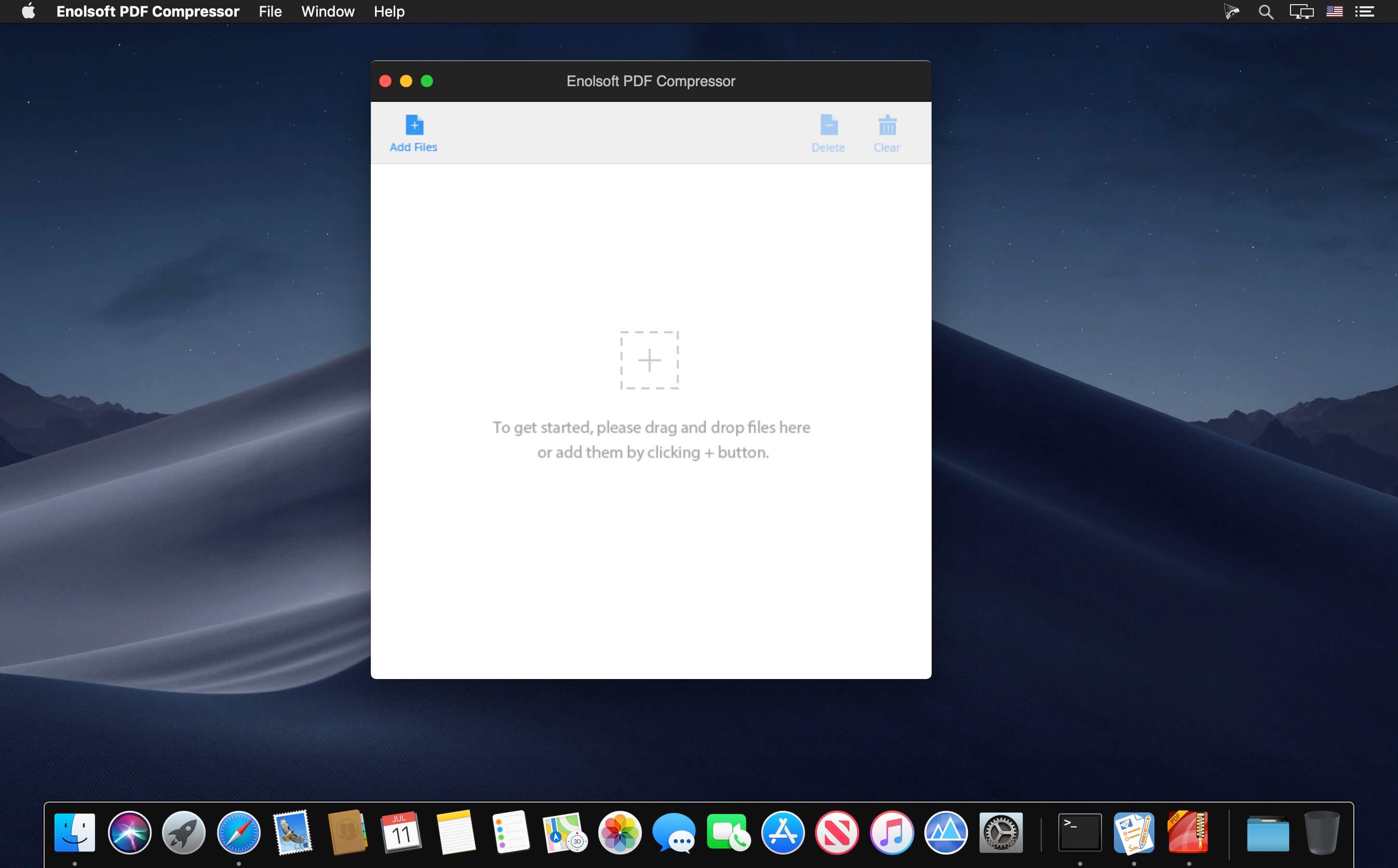Click the red PDF Compressor dock icon
The image size is (1398, 868).
1188,832
